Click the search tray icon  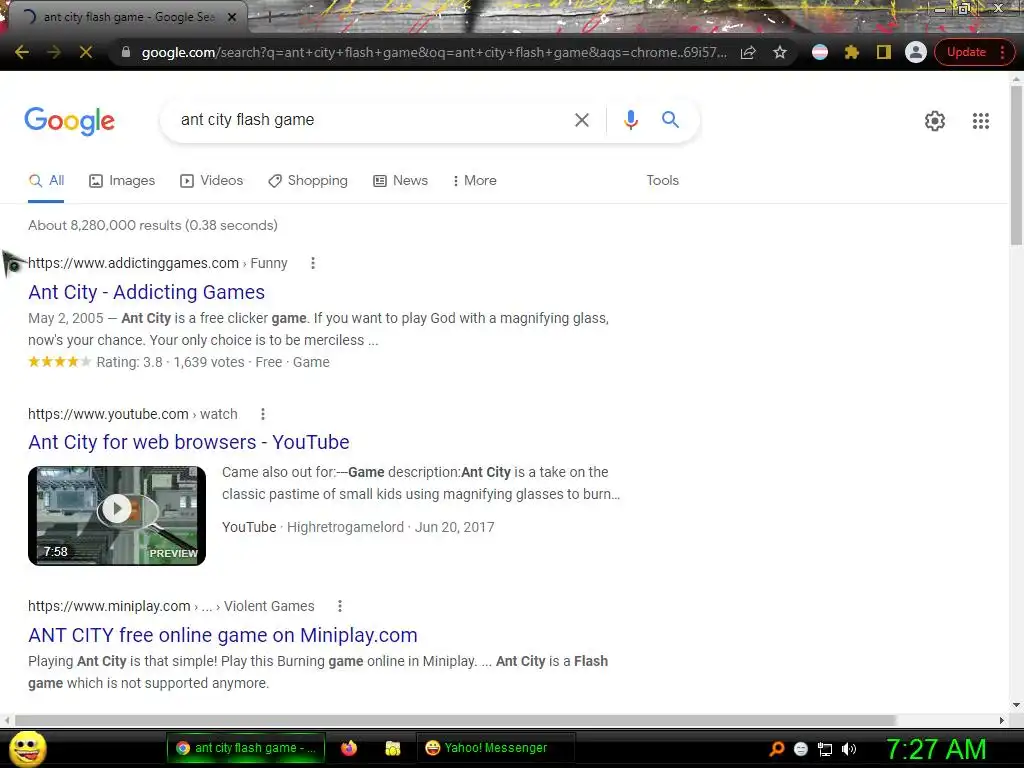coord(776,749)
